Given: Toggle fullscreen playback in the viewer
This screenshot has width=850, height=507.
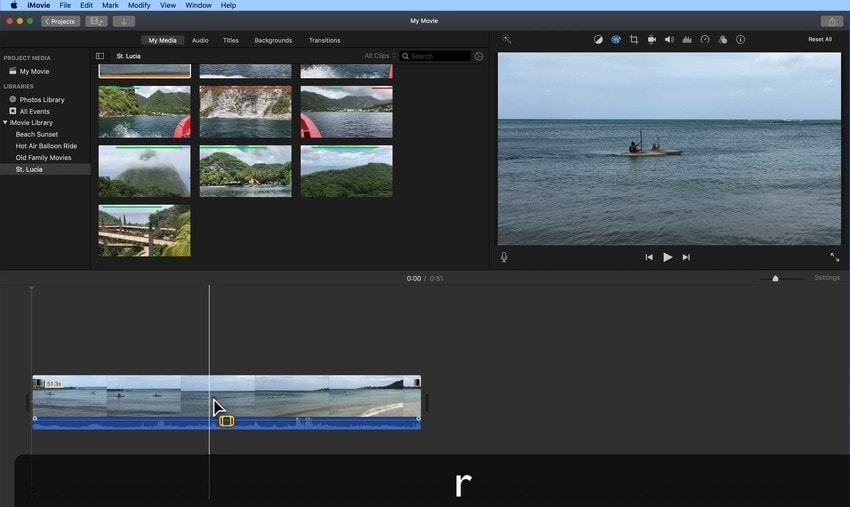Looking at the screenshot, I should point(835,257).
